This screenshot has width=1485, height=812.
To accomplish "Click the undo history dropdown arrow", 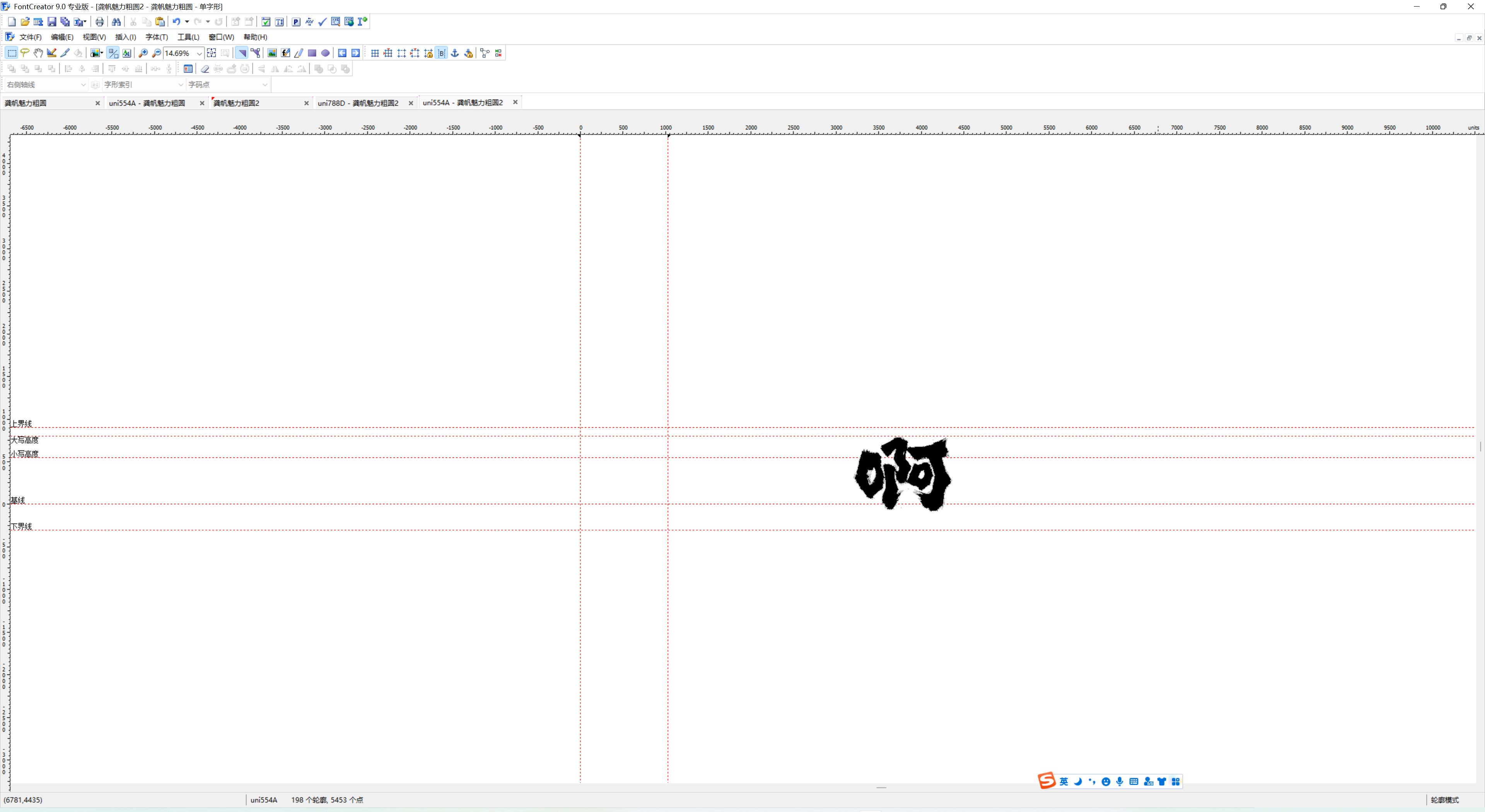I will [x=187, y=22].
